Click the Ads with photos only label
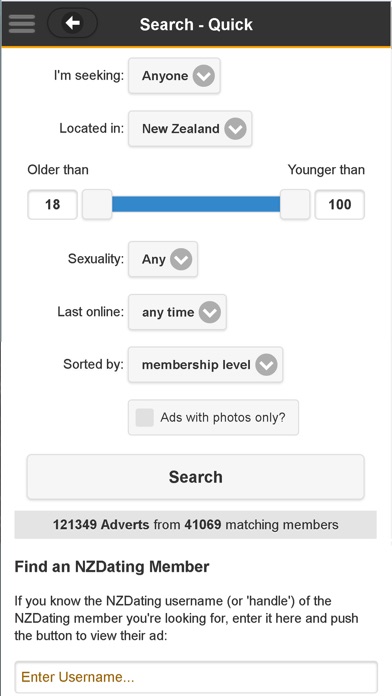Image resolution: width=392 pixels, height=696 pixels. point(223,418)
